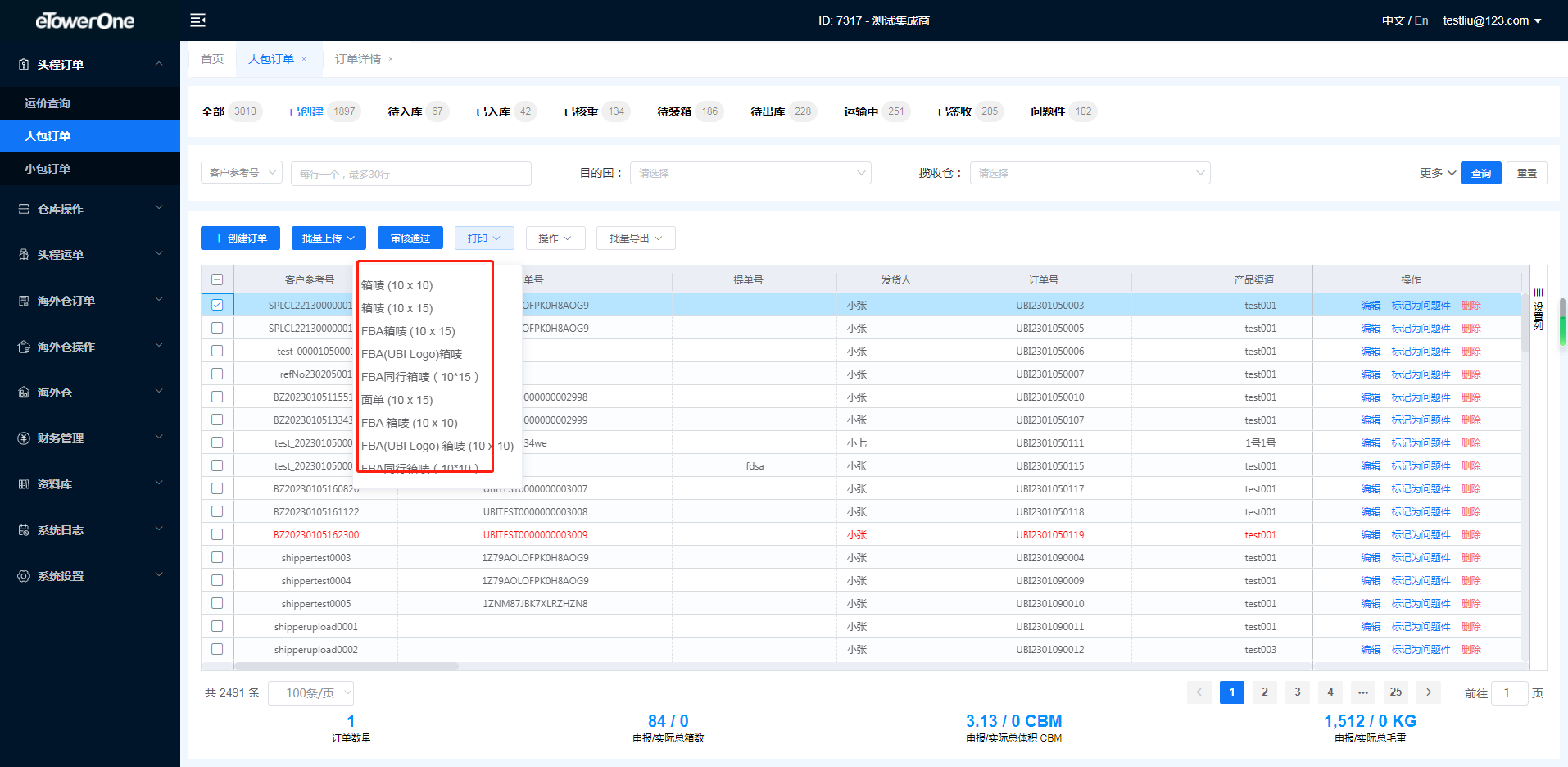Click the 系统设置 gear icon
1568x767 pixels.
(x=24, y=576)
